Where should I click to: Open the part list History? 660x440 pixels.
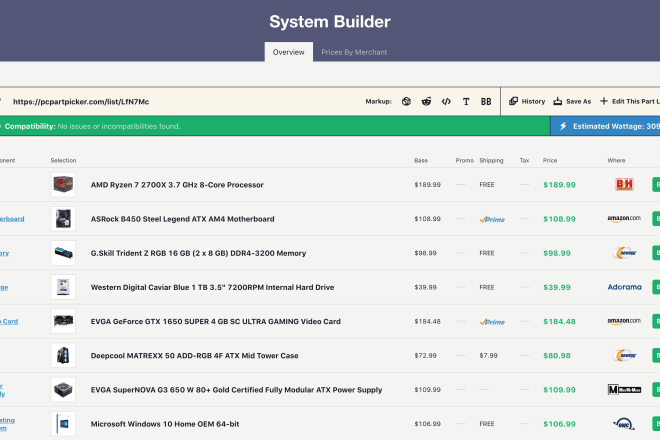click(x=527, y=101)
